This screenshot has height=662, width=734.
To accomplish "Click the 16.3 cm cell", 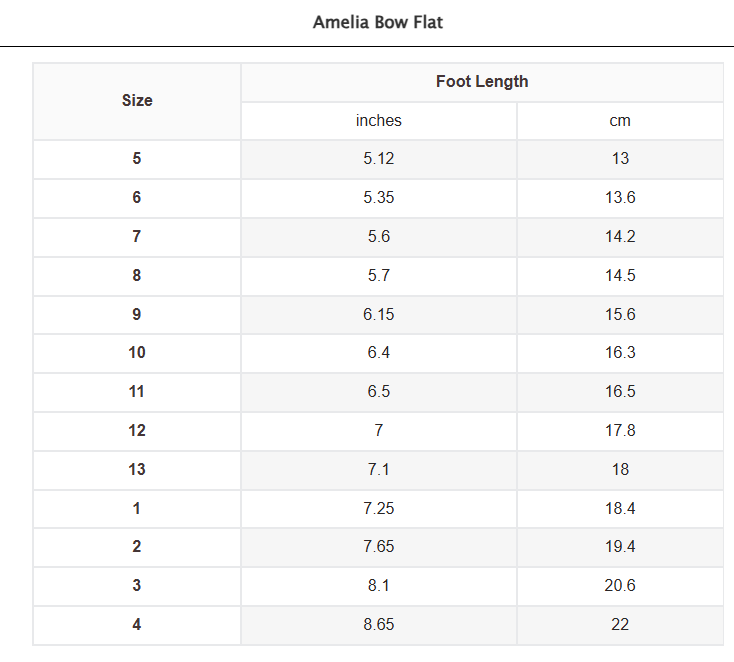I will pos(620,353).
